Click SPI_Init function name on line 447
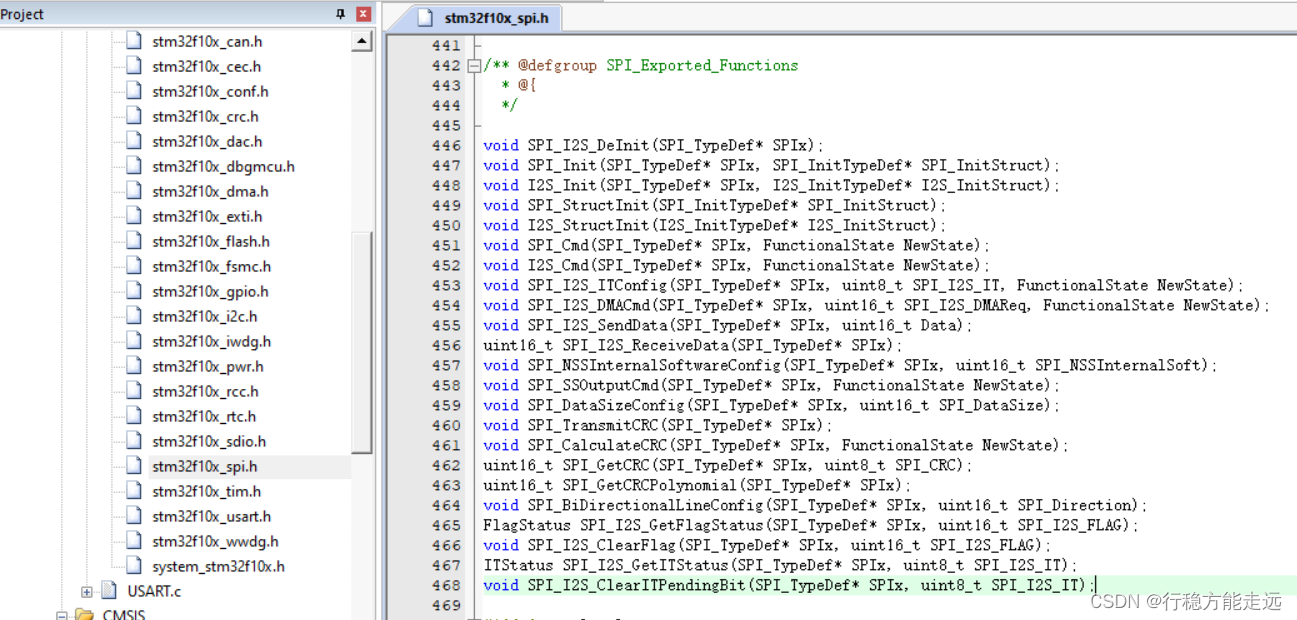This screenshot has width=1297, height=620. pyautogui.click(x=562, y=166)
